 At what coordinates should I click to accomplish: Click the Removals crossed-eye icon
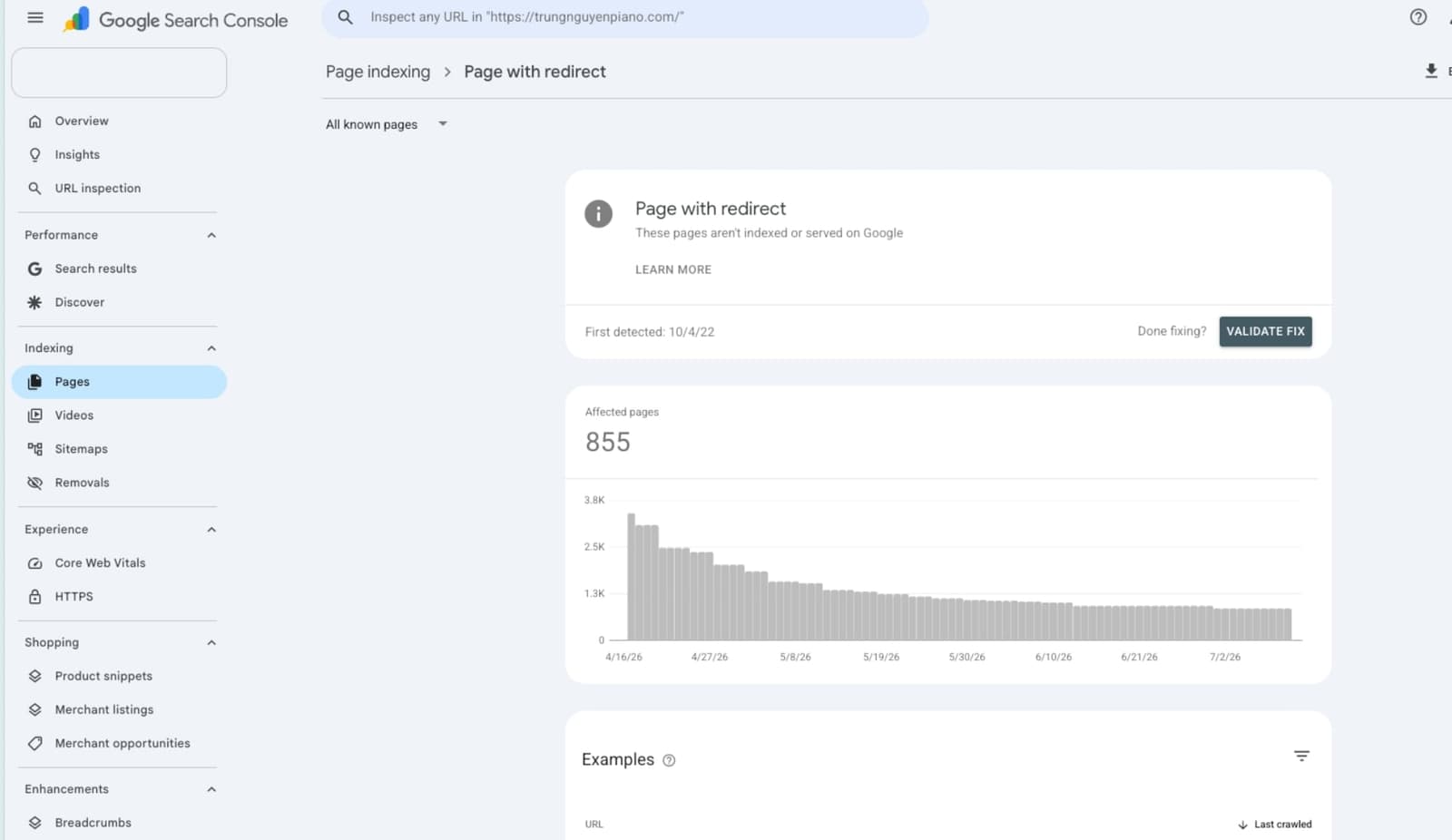[x=34, y=483]
